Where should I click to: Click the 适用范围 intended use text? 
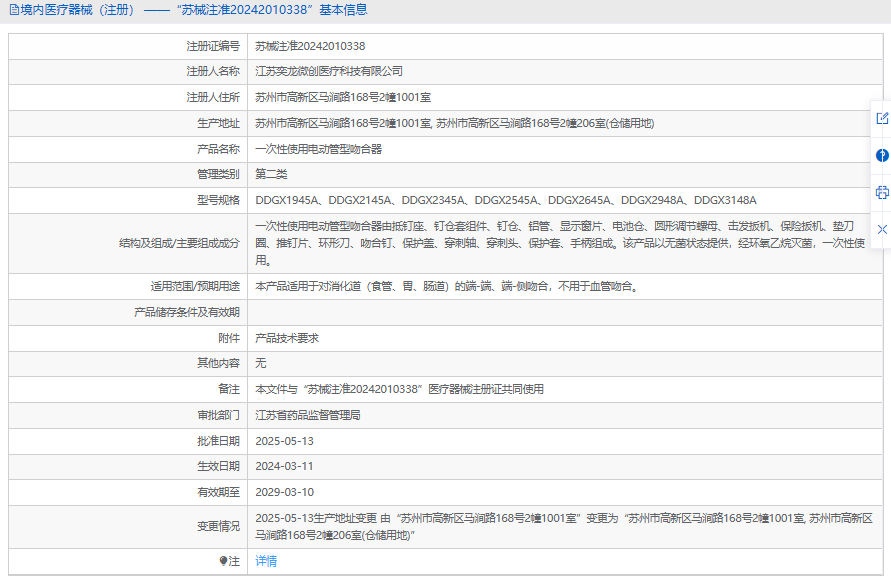pyautogui.click(x=448, y=286)
